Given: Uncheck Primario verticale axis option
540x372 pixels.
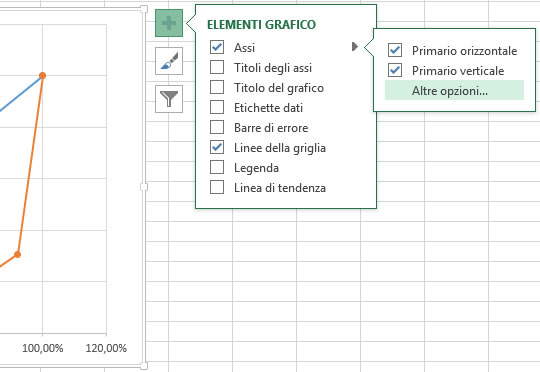Looking at the screenshot, I should point(395,70).
